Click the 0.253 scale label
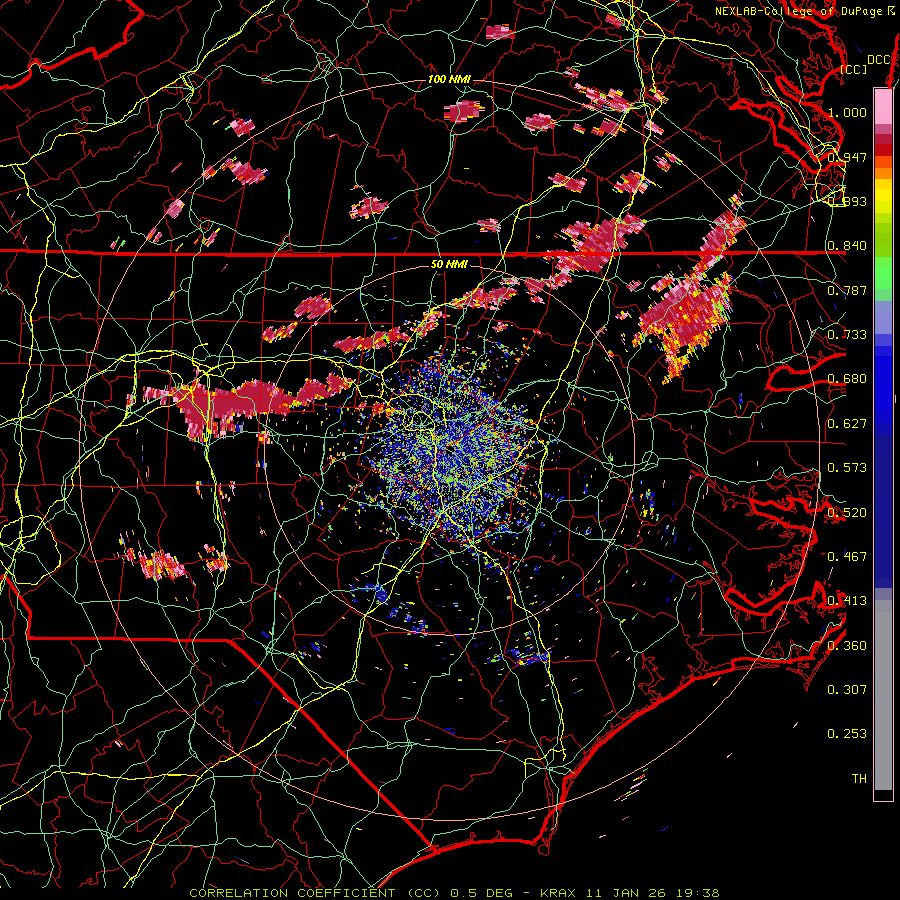Viewport: 900px width, 900px height. point(847,734)
